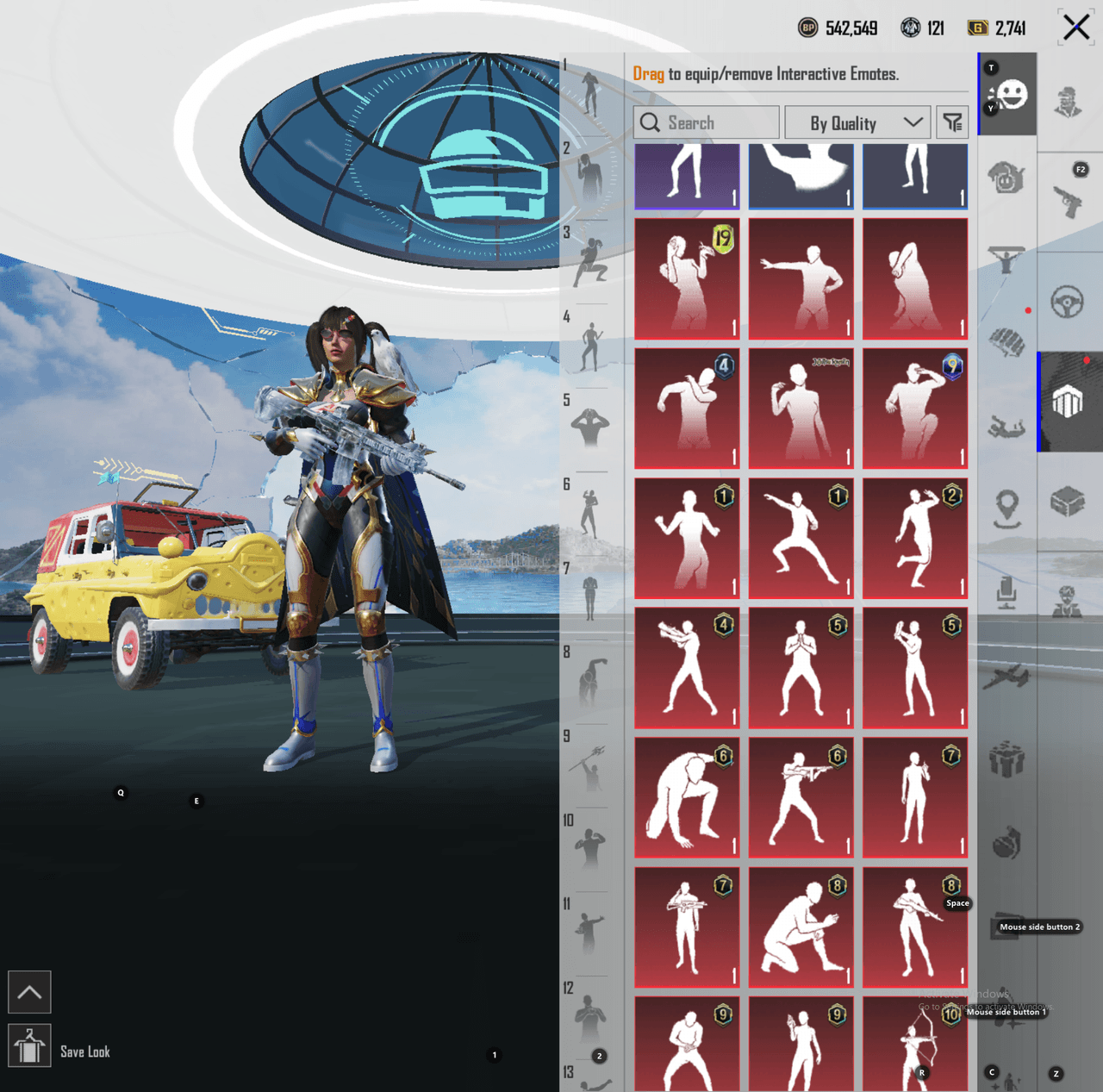
Task: Select the pointing-arm emote without a badge
Action: pyautogui.click(x=801, y=278)
